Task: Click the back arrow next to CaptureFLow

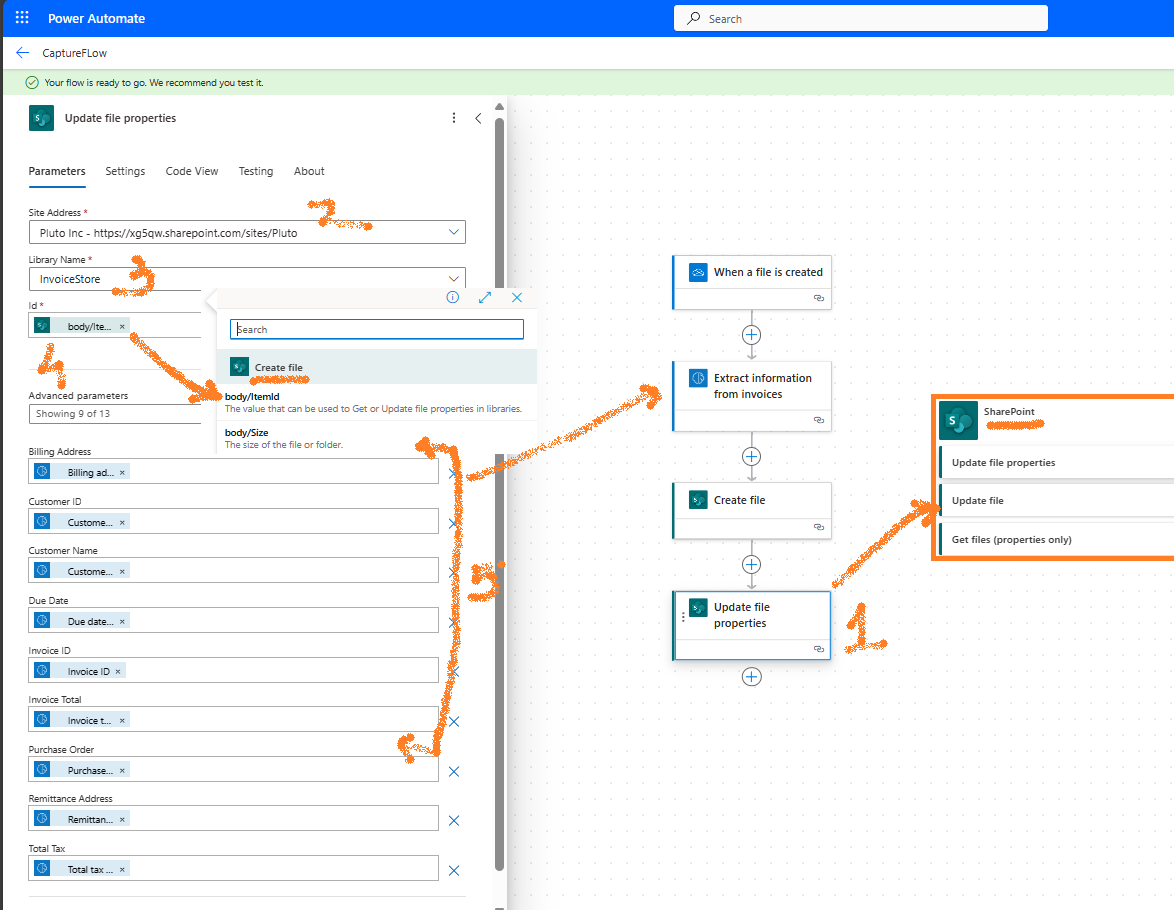Action: [22, 52]
